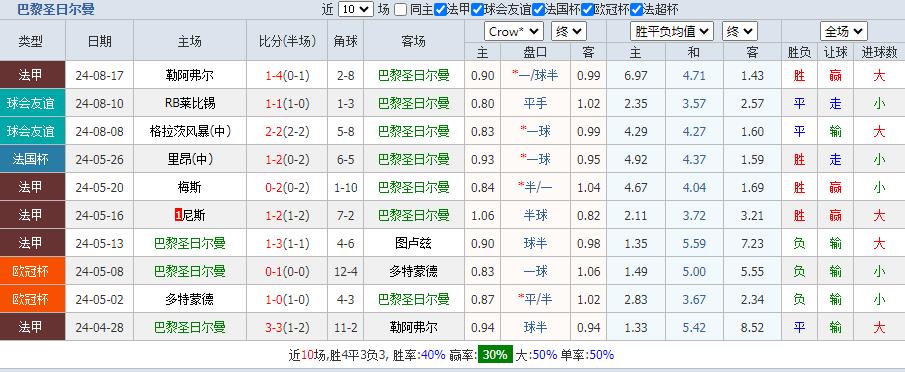
Task: Click the corner count 12-4
Action: (x=346, y=271)
